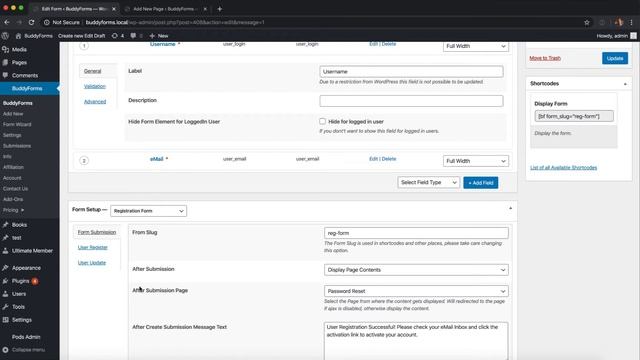
Task: Open Add-Ons submenu
Action: pyautogui.click(x=13, y=199)
